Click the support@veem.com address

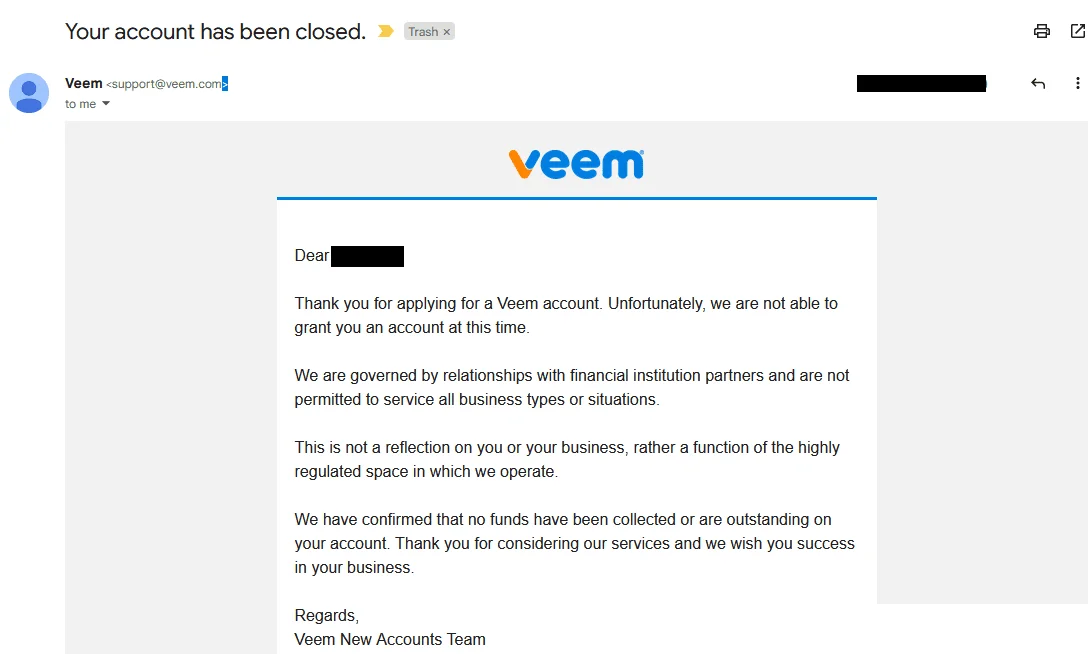click(166, 83)
